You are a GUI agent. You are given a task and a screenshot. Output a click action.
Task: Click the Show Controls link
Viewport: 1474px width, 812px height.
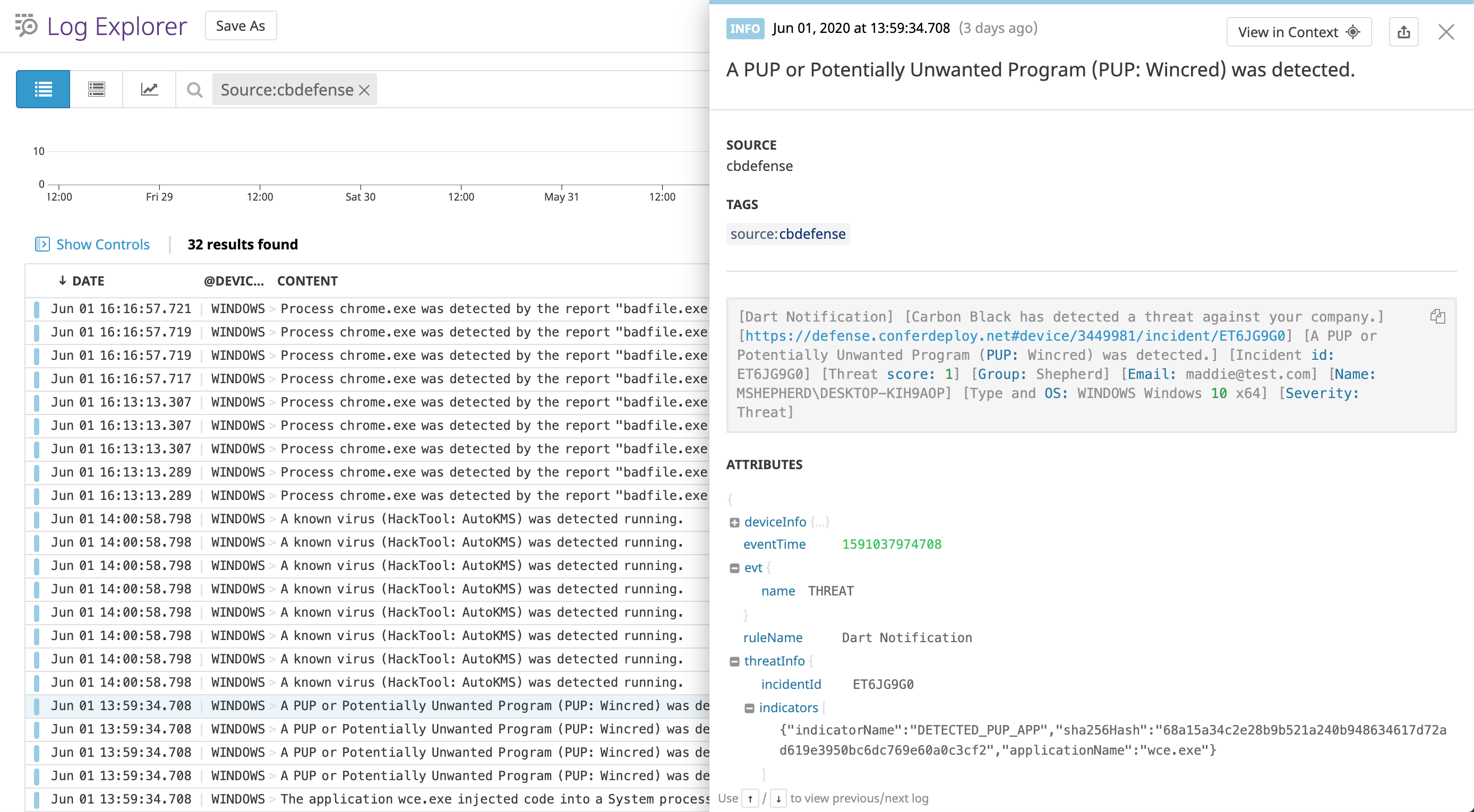pyautogui.click(x=102, y=244)
